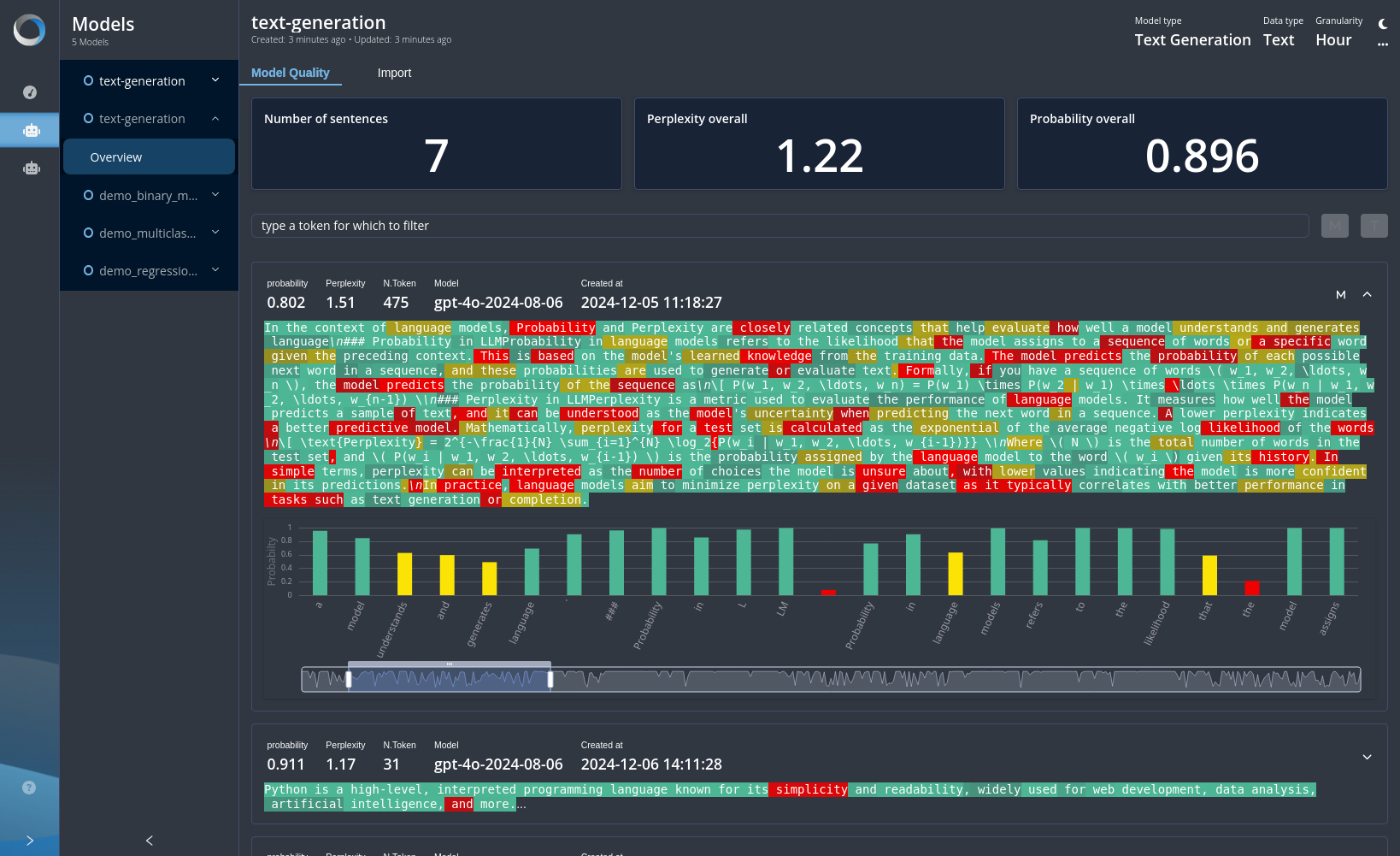This screenshot has height=856, width=1400.
Task: Click the top bar of selected range window
Action: (x=450, y=664)
